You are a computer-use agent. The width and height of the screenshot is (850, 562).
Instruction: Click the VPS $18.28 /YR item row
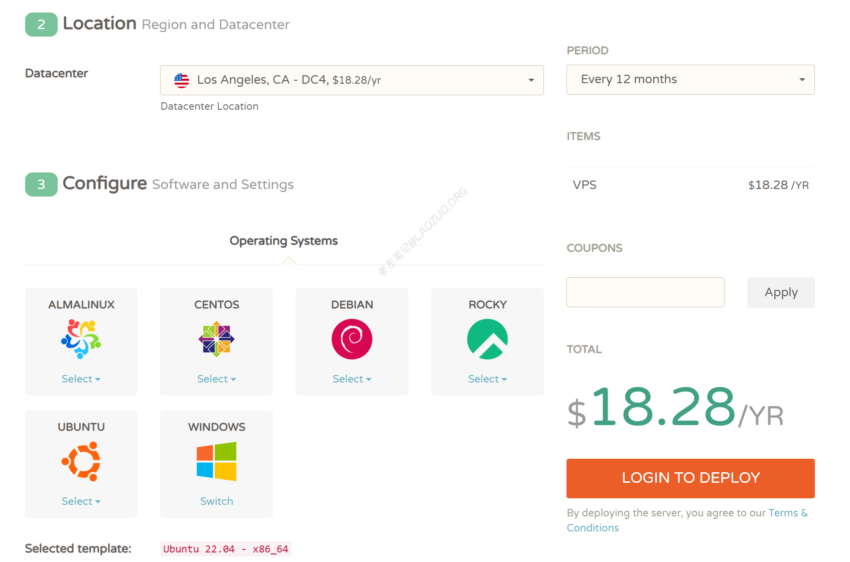(690, 185)
